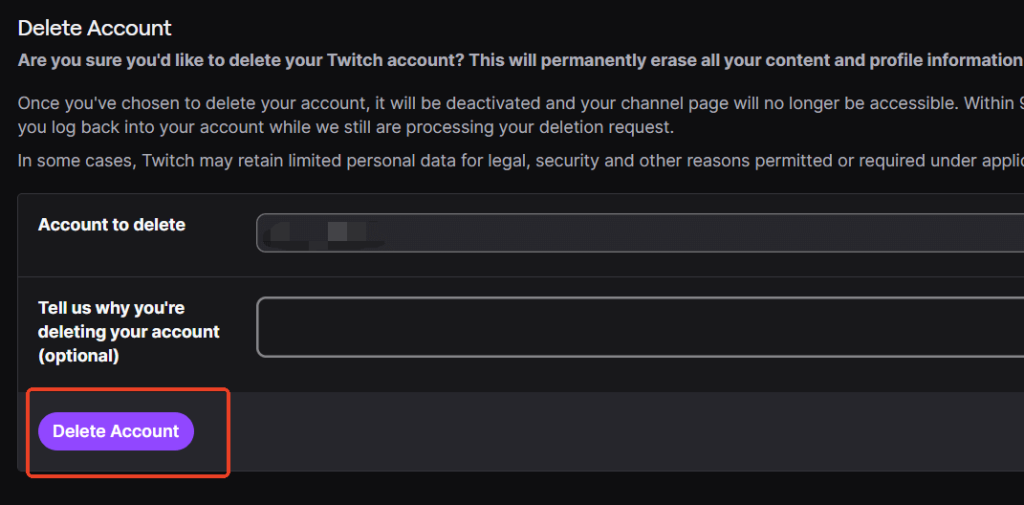
Task: Click the Account to delete field
Action: [x=640, y=233]
